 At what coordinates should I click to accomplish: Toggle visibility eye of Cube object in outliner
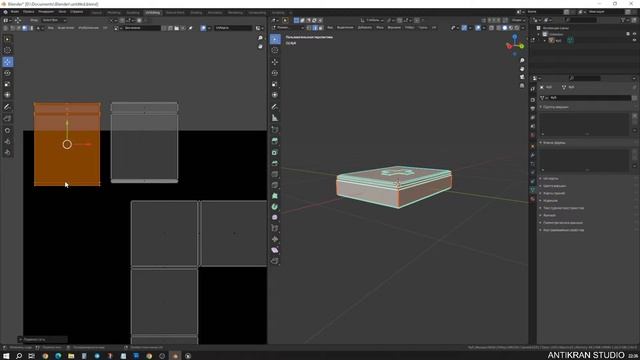[x=634, y=40]
